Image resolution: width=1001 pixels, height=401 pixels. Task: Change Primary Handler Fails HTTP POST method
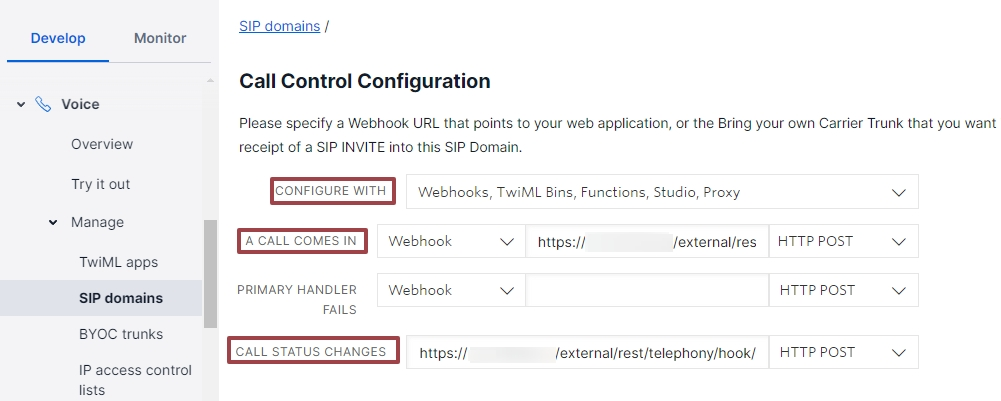click(843, 291)
